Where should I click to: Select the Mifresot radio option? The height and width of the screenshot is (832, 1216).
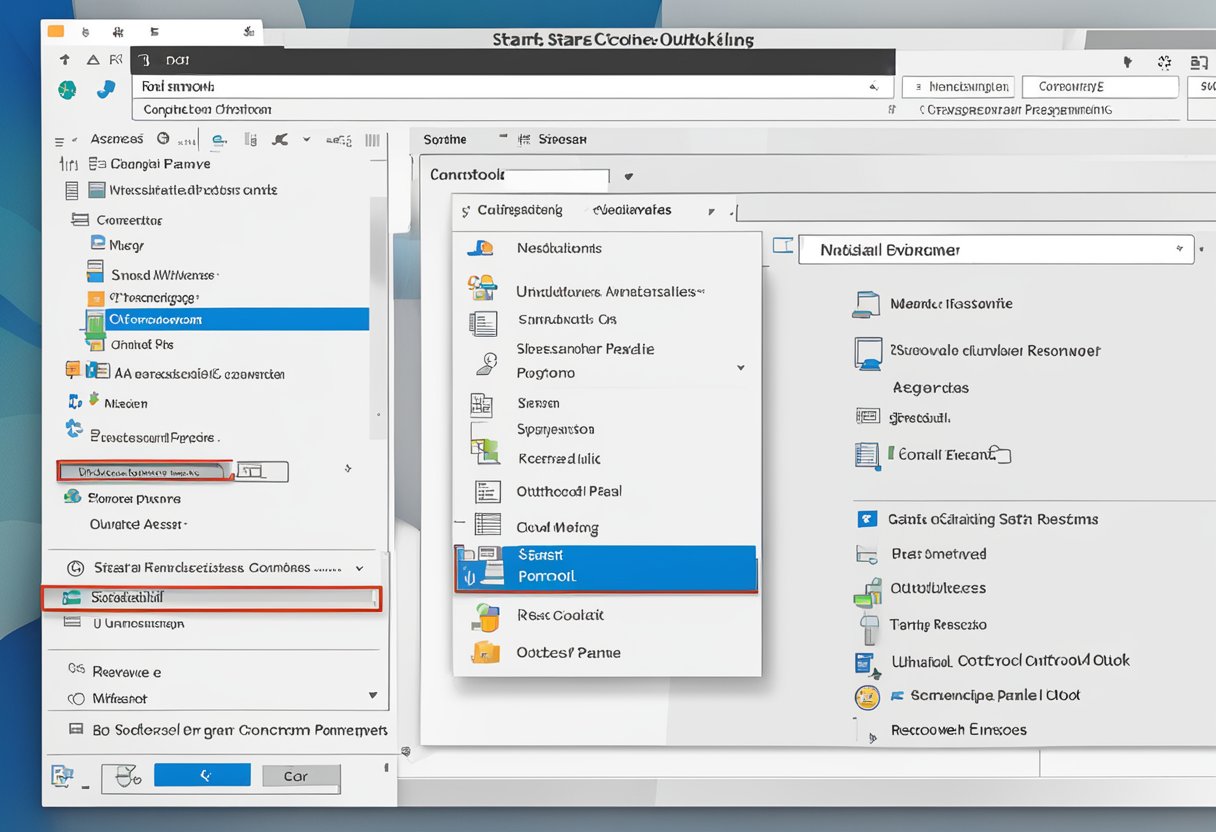(76, 699)
